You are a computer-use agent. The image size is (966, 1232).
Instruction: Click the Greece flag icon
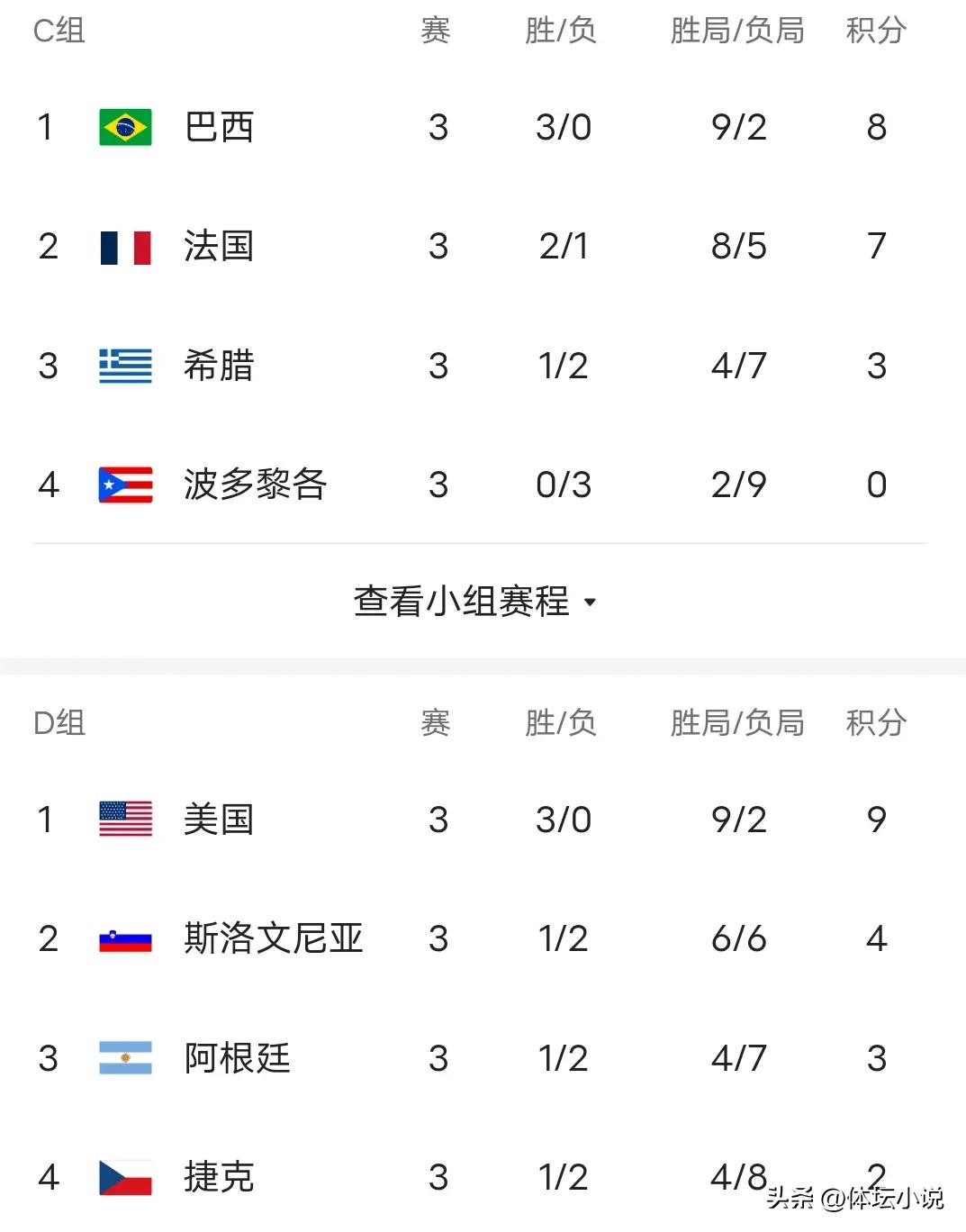(125, 366)
